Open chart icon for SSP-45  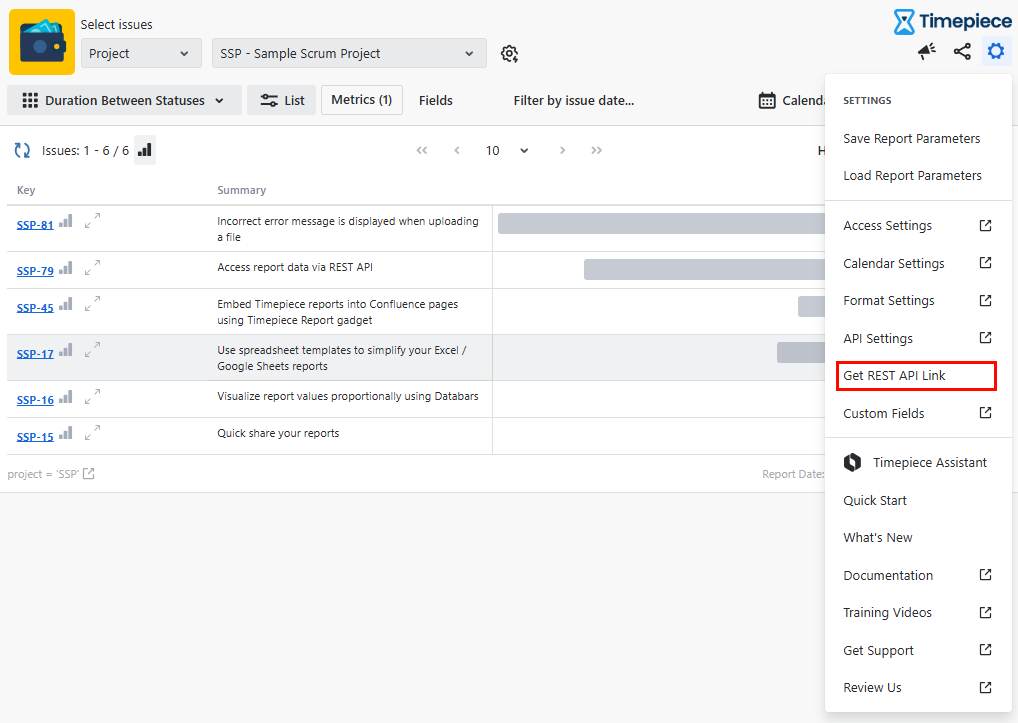pyautogui.click(x=66, y=304)
